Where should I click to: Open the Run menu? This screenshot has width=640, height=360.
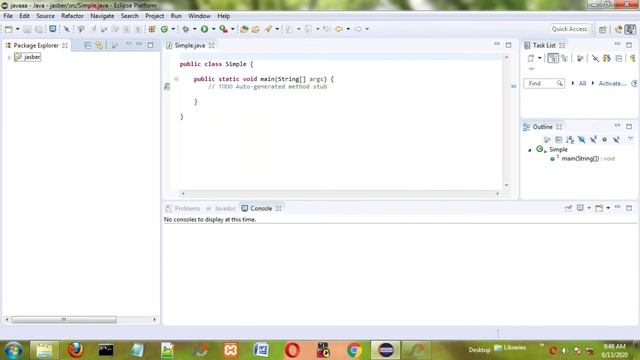[x=176, y=16]
